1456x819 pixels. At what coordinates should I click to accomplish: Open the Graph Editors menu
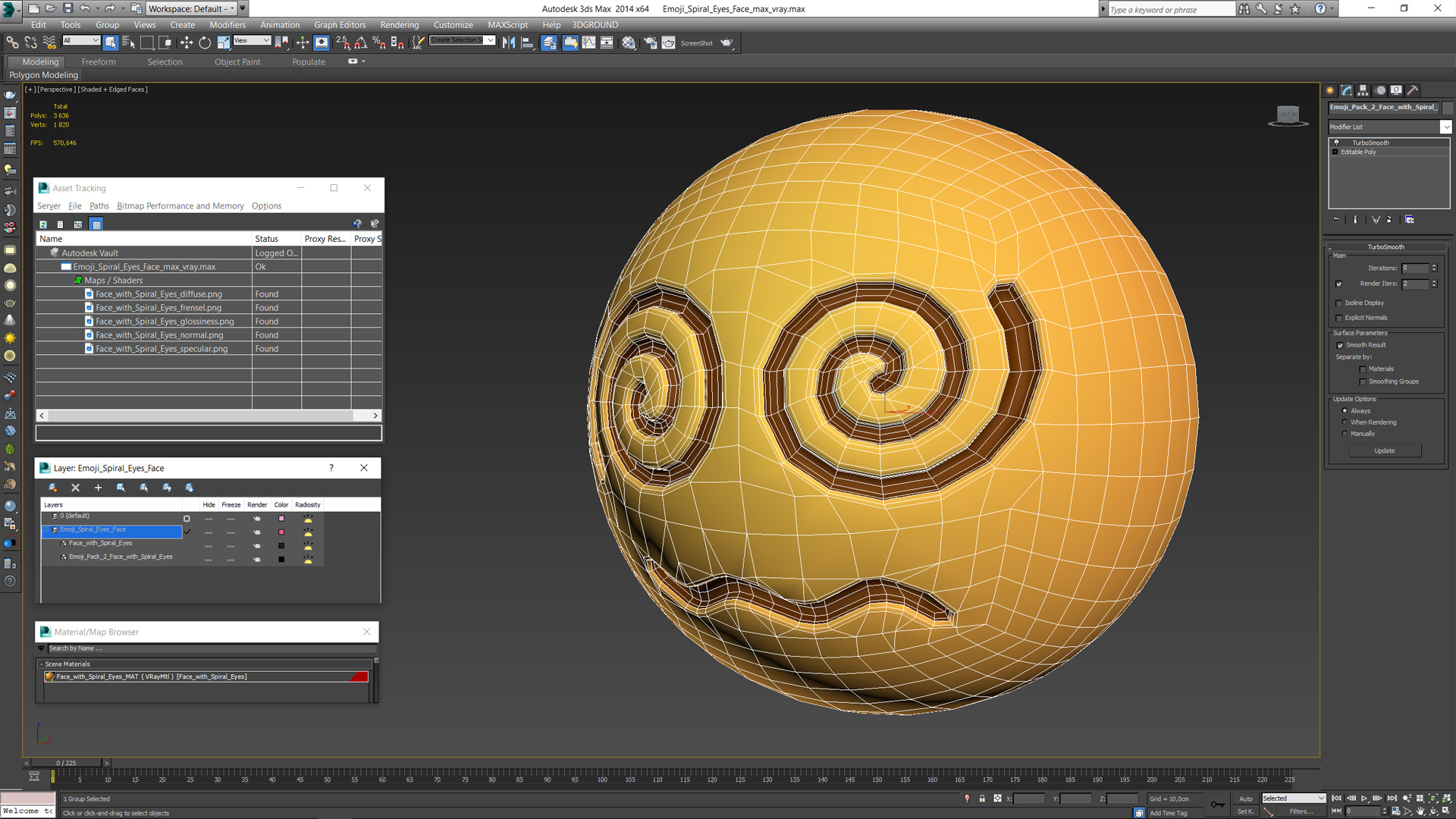340,25
